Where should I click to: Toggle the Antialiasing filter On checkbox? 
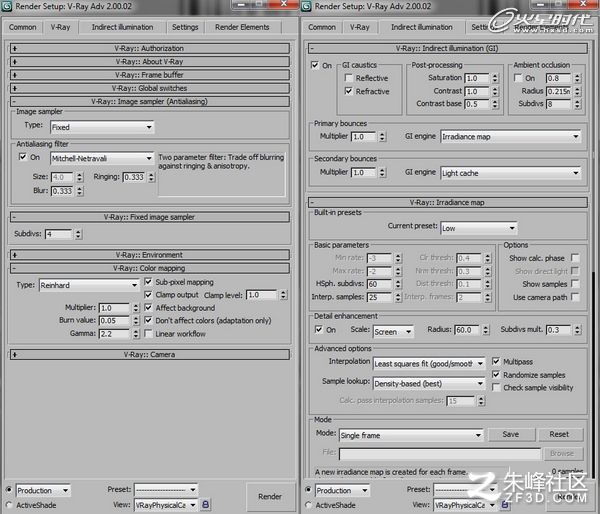pos(23,157)
